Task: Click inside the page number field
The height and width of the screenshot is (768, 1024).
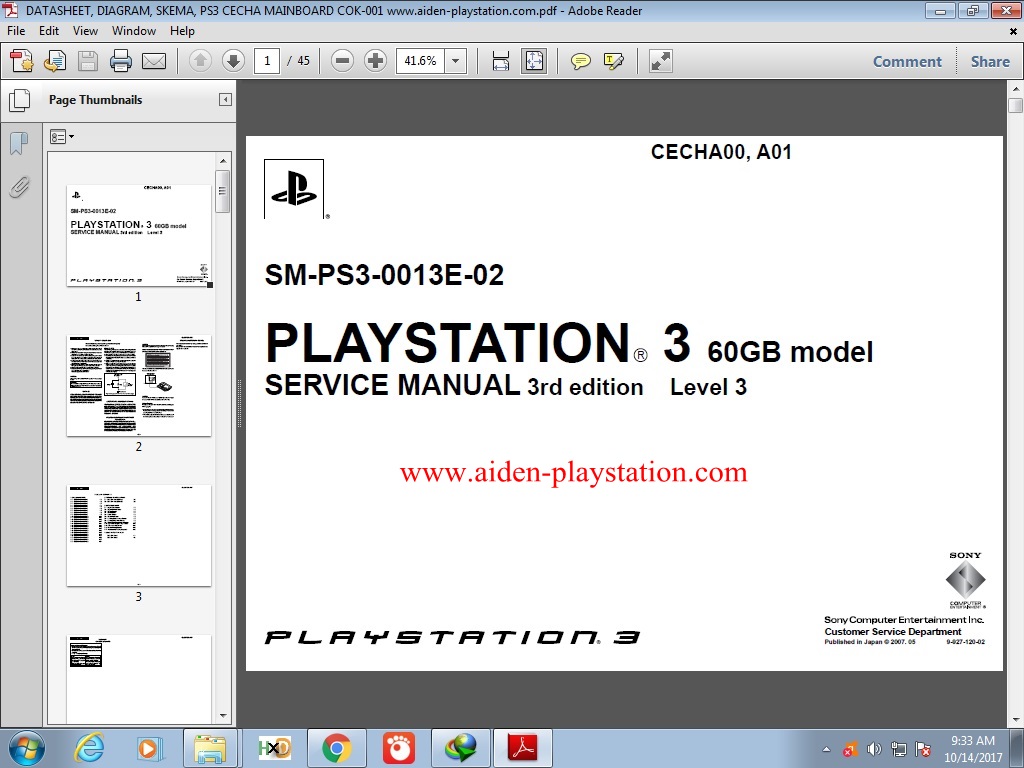Action: (x=267, y=61)
